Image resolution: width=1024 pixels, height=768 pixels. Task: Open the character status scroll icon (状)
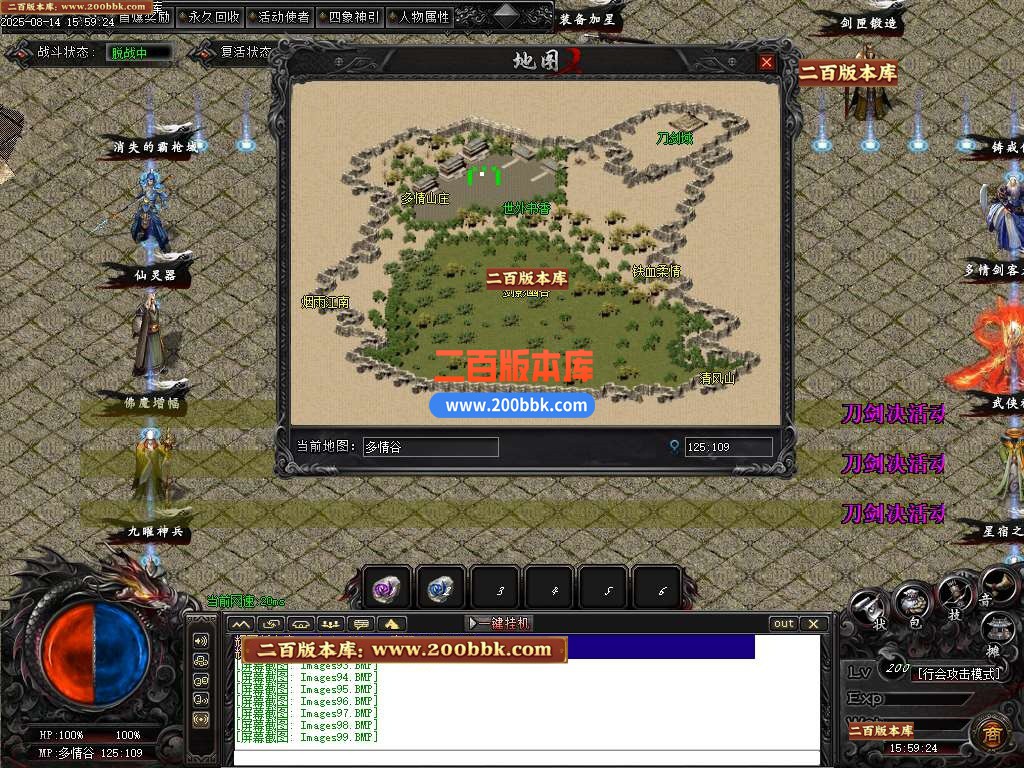(x=869, y=609)
